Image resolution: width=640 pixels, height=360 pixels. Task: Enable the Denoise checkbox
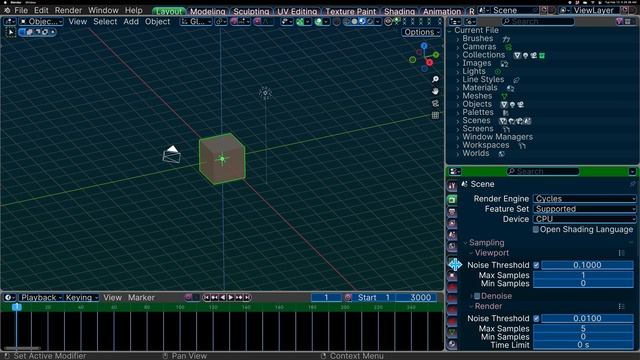point(477,296)
